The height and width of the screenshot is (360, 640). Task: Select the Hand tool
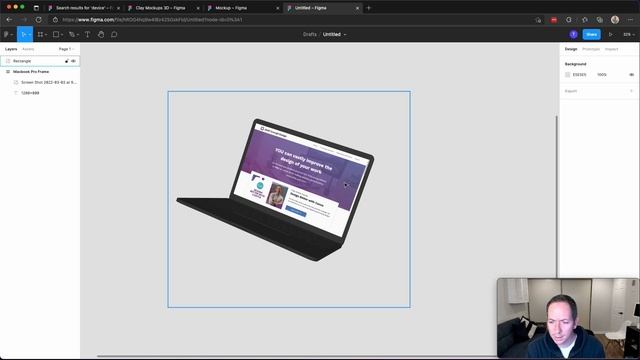click(101, 35)
